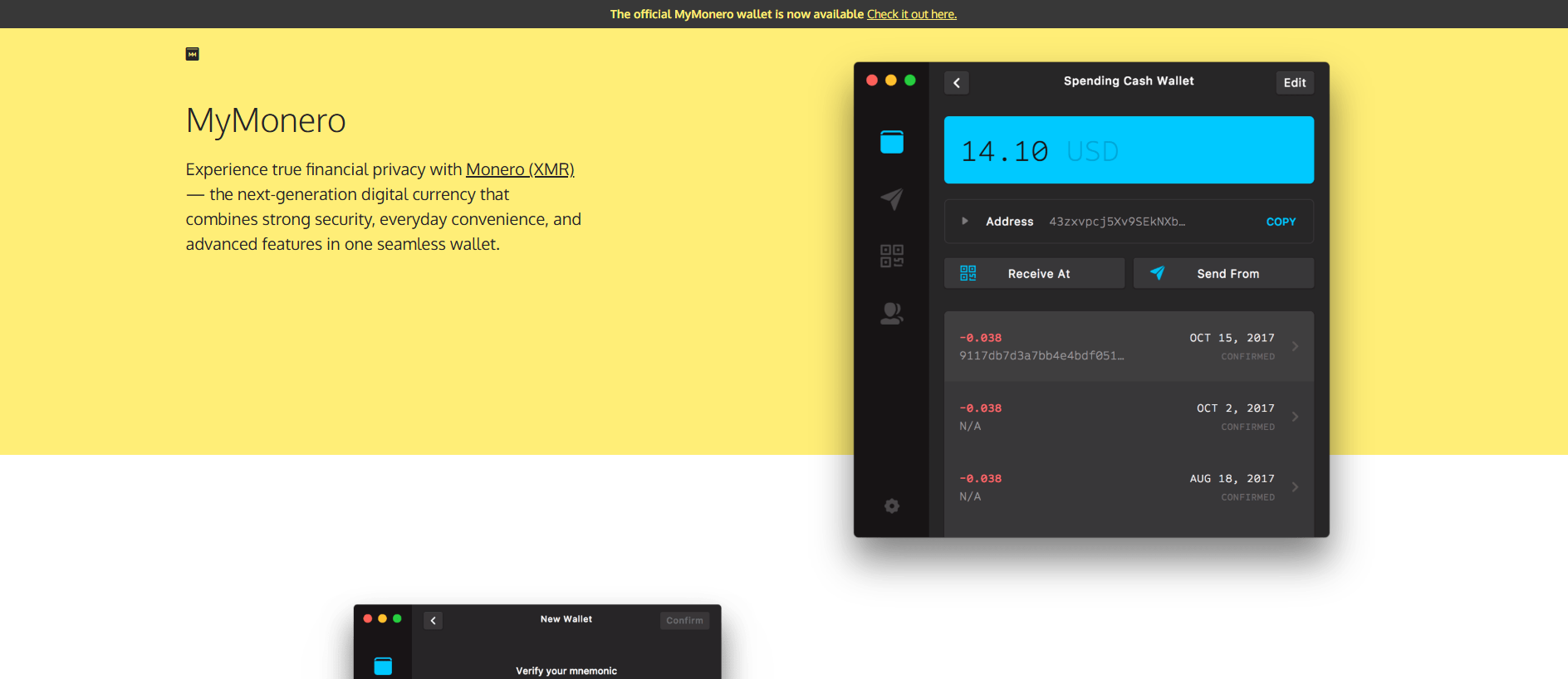1568x679 pixels.
Task: Click the 14.10 USD balance panel
Action: click(x=1129, y=150)
